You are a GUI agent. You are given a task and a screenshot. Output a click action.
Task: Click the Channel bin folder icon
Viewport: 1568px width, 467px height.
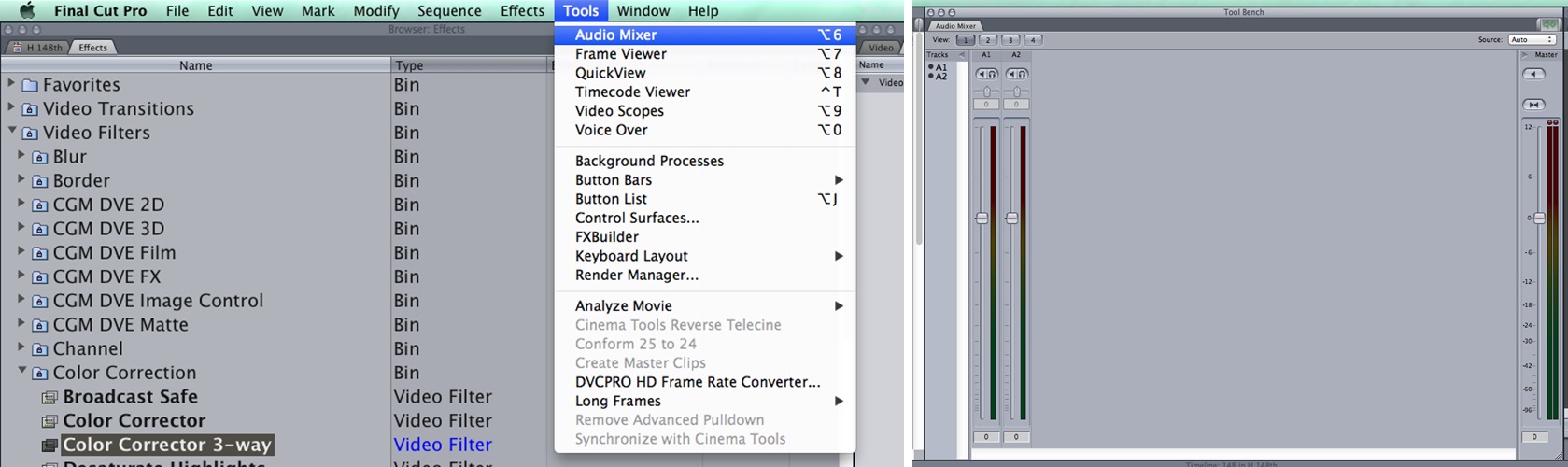(x=39, y=349)
